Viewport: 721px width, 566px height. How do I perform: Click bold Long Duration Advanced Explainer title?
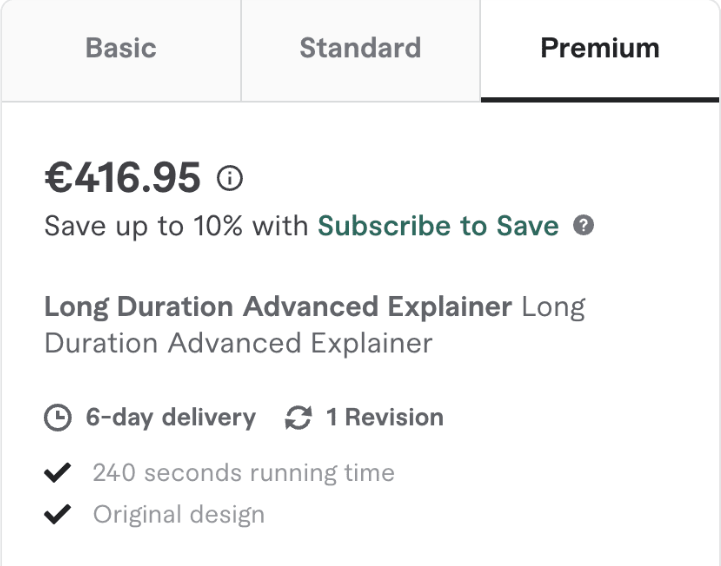tap(278, 306)
